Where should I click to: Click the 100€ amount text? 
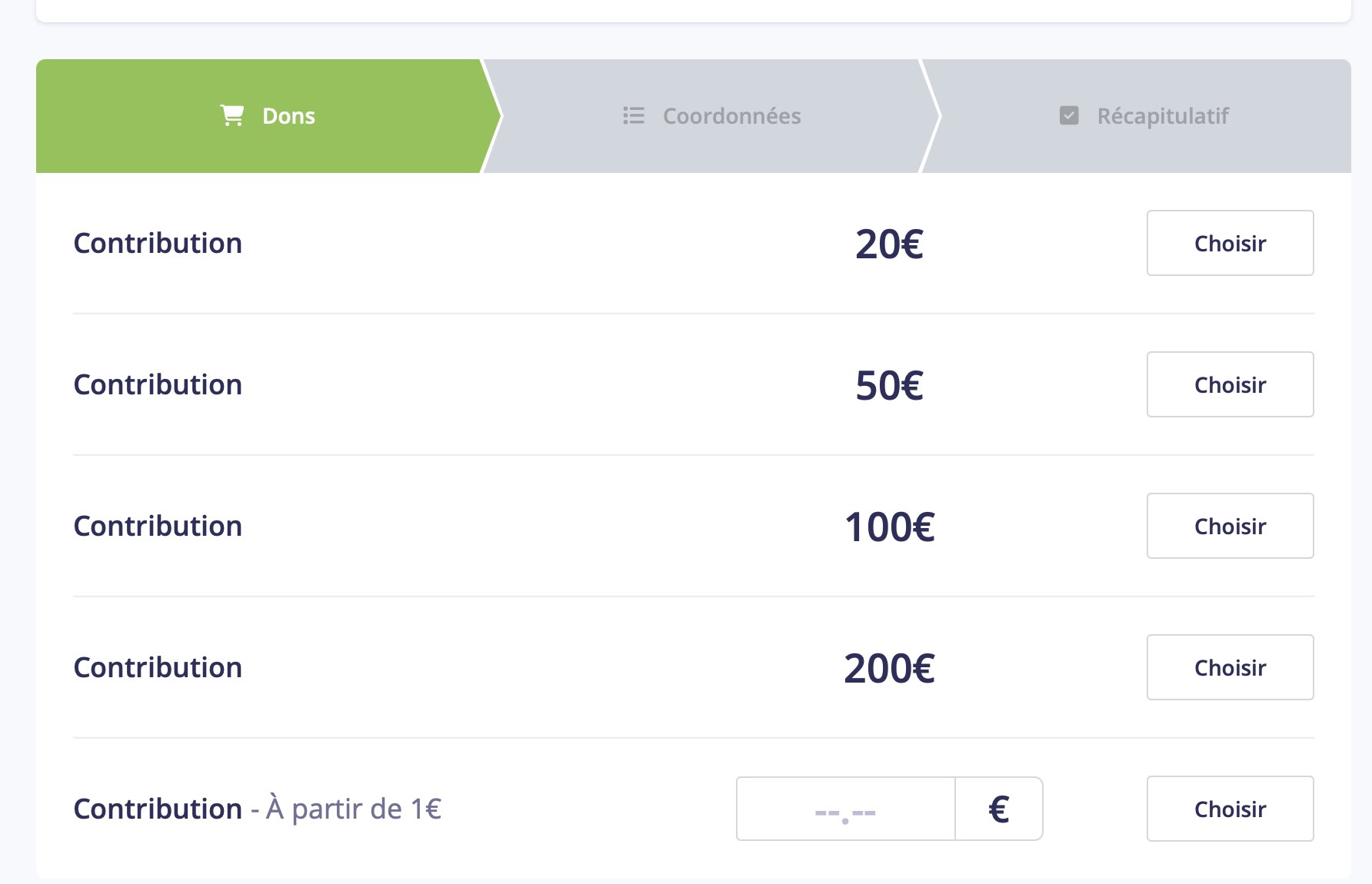[889, 527]
